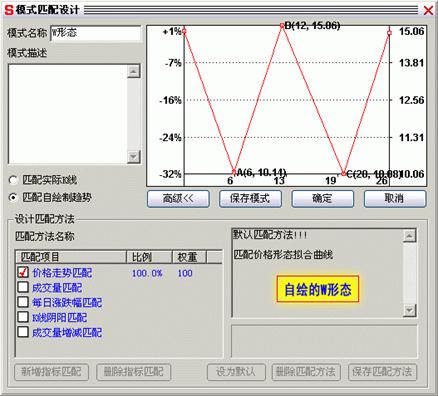Enable the 成交量匹配 checkbox
438x396 pixels.
(23, 287)
